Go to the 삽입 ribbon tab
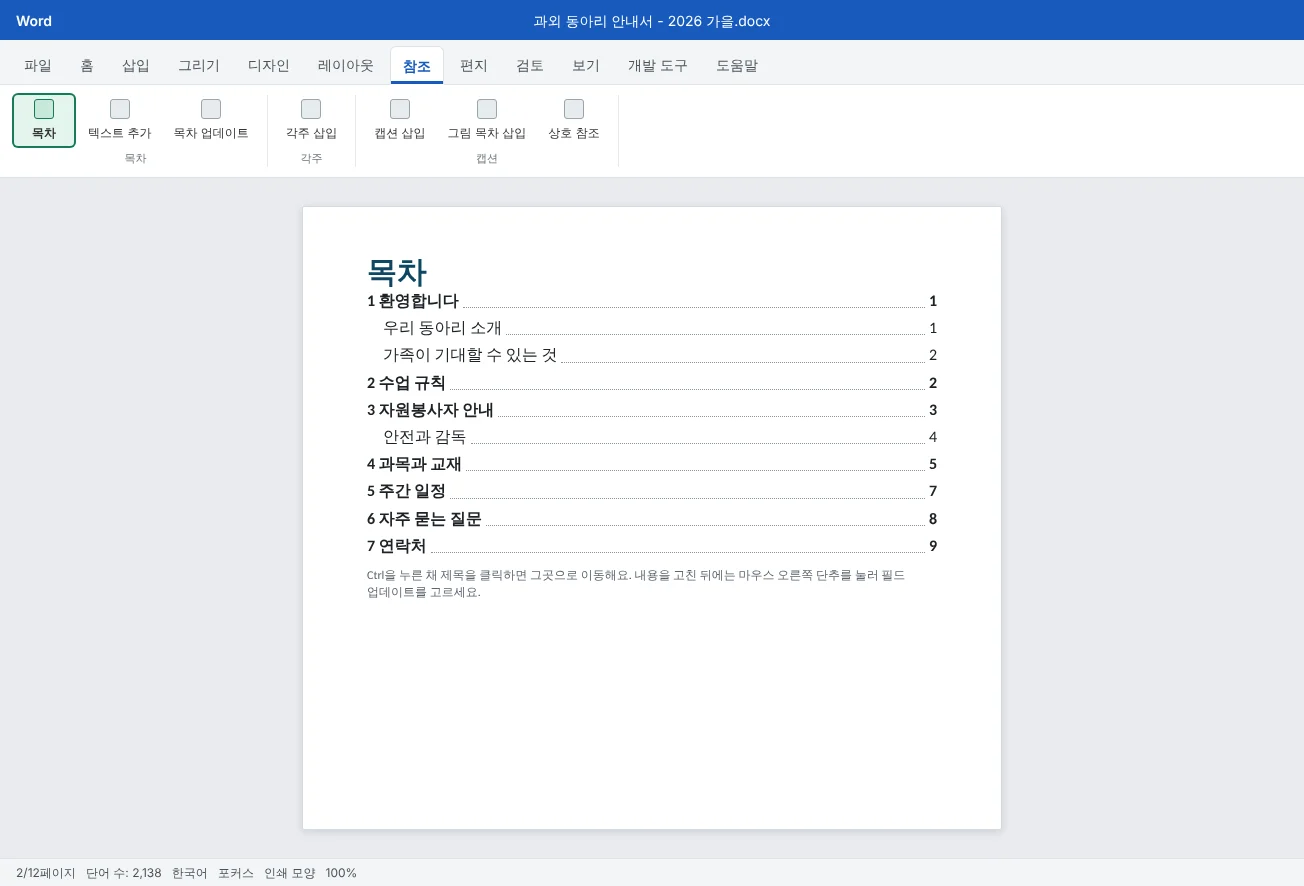Screen dimensions: 1304x886 (136, 66)
